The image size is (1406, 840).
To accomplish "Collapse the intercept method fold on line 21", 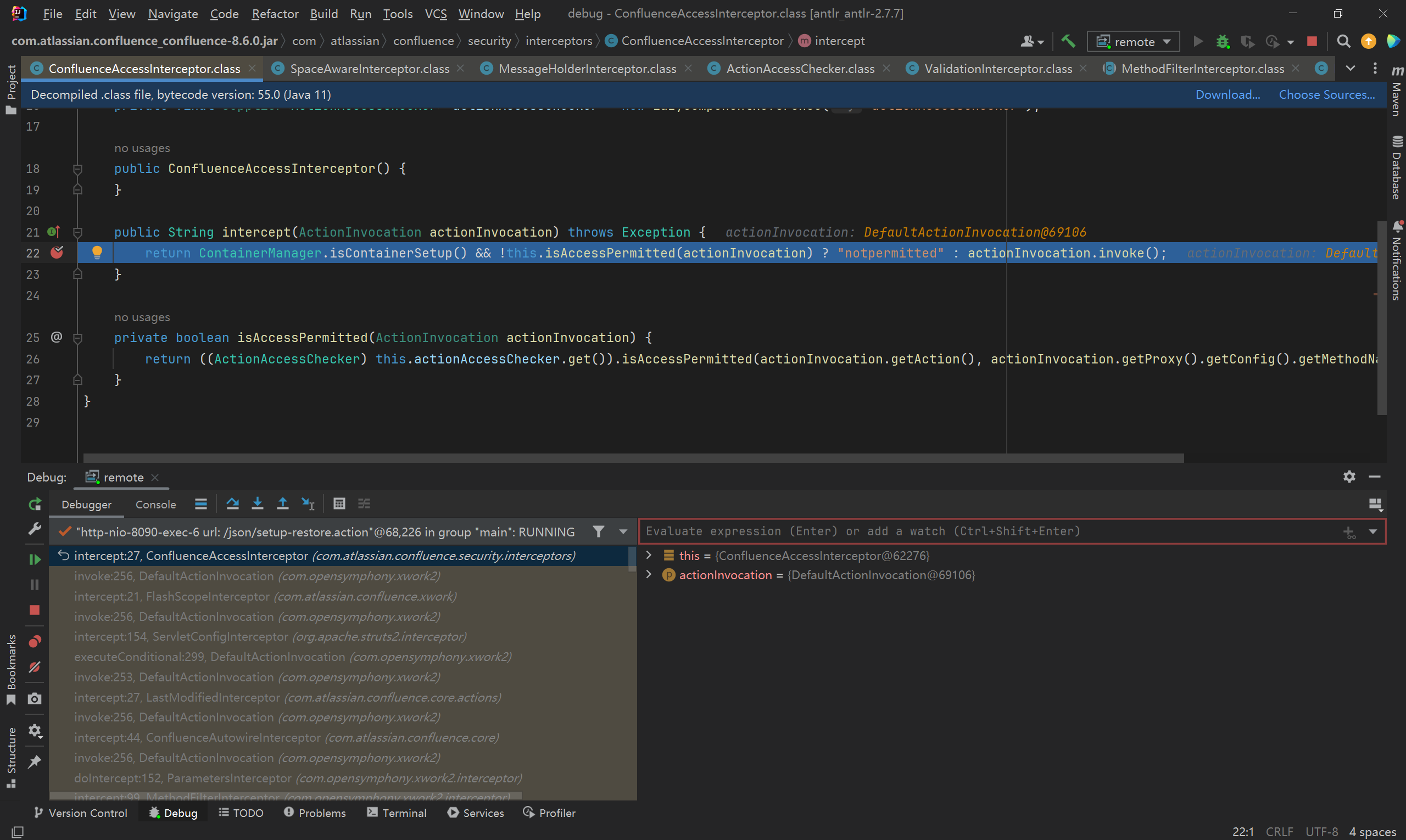I will tap(78, 232).
